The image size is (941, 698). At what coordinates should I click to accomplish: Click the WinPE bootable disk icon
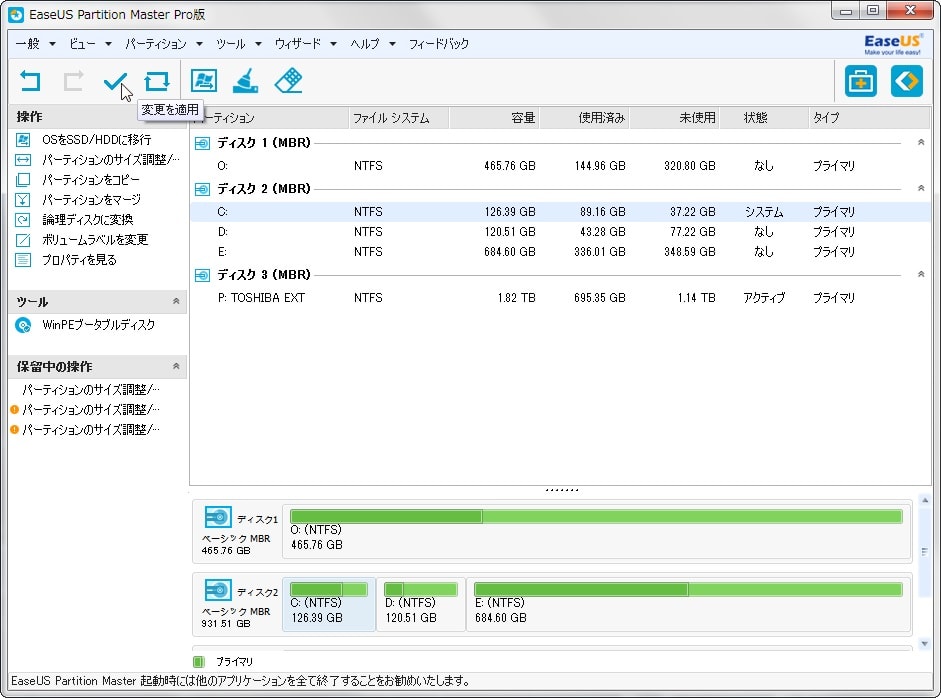click(23, 325)
